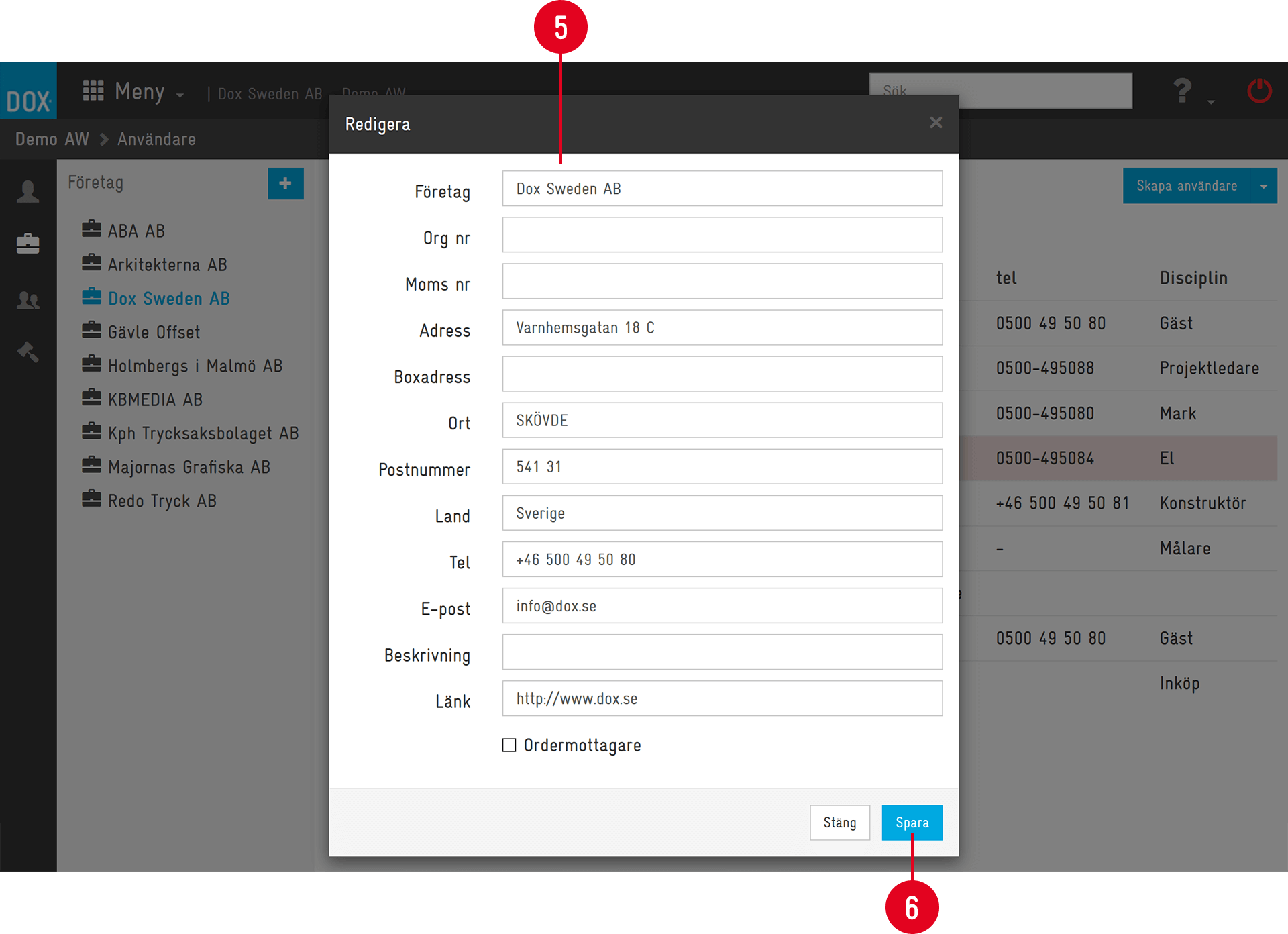Click the Dox Sweden AB header link

point(270,94)
